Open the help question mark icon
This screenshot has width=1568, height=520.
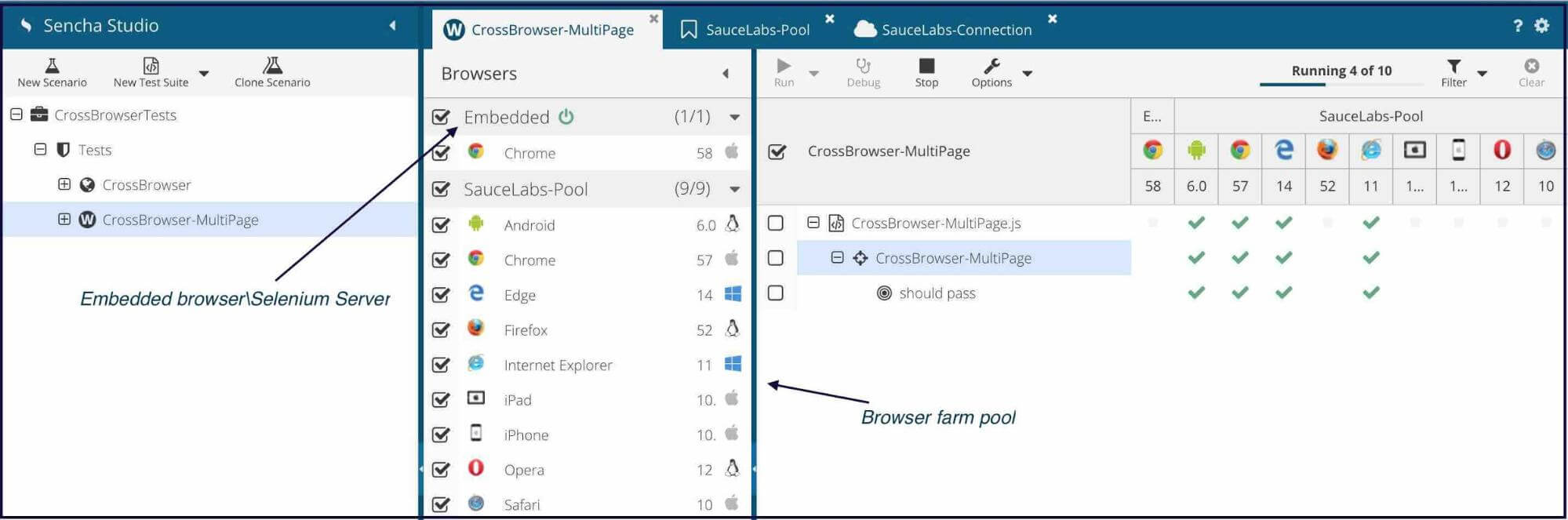pos(1517,26)
